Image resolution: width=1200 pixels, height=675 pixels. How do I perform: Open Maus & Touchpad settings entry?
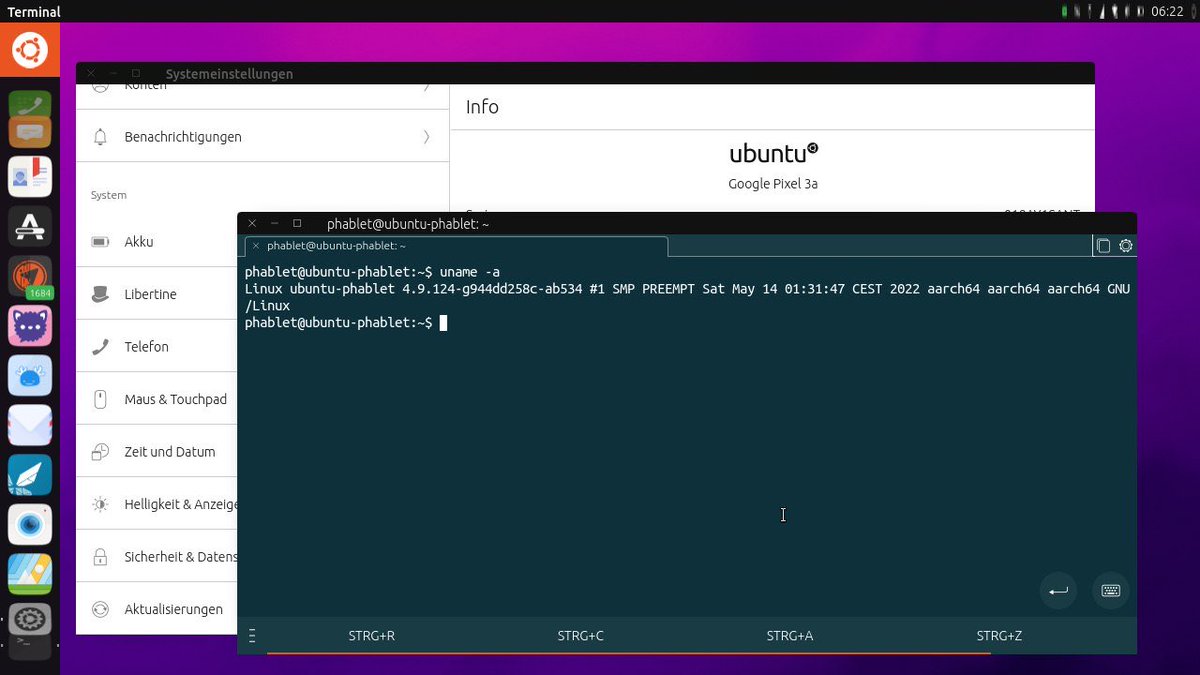tap(157, 399)
